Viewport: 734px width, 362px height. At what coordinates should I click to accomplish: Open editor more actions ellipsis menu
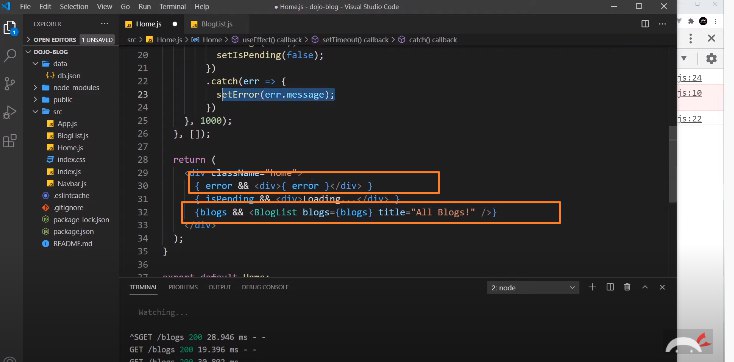pyautogui.click(x=662, y=24)
